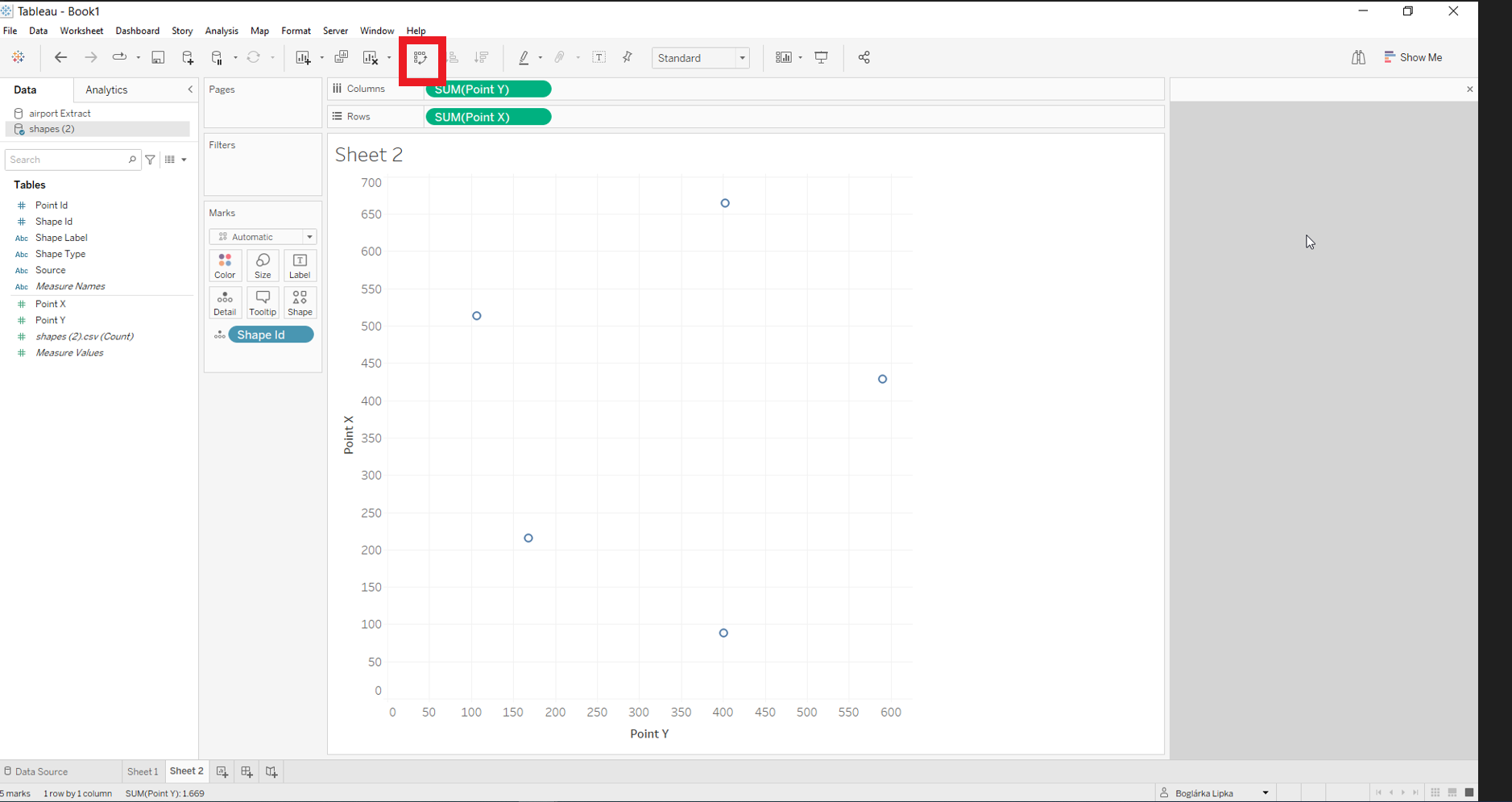Collapse the Data pane with the chevron
Viewport: 1512px width, 802px height.
(x=190, y=89)
